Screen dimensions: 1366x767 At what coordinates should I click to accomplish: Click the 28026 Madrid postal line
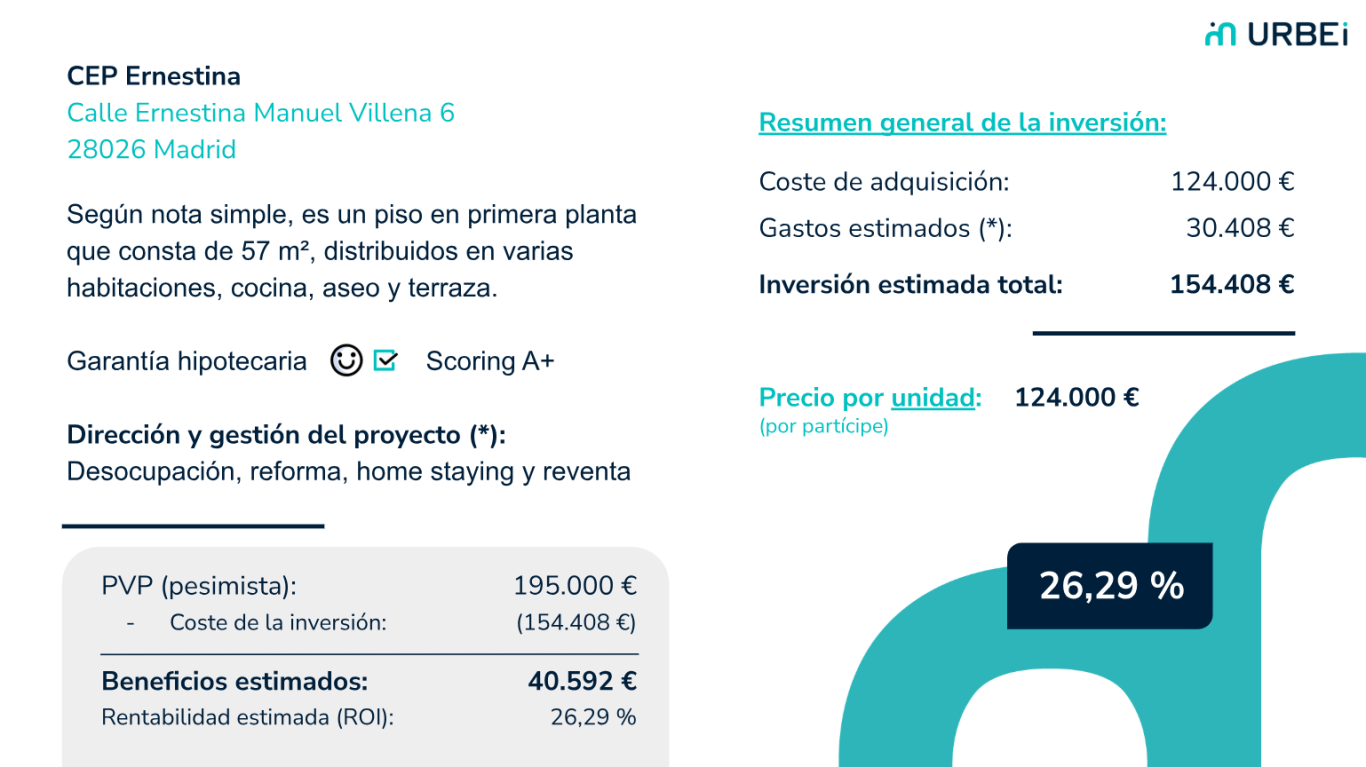[152, 150]
